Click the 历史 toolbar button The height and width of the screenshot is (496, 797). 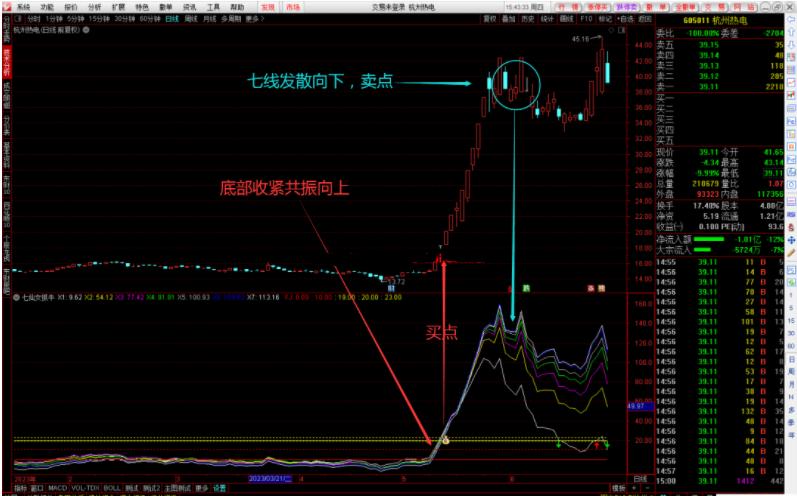coord(528,19)
